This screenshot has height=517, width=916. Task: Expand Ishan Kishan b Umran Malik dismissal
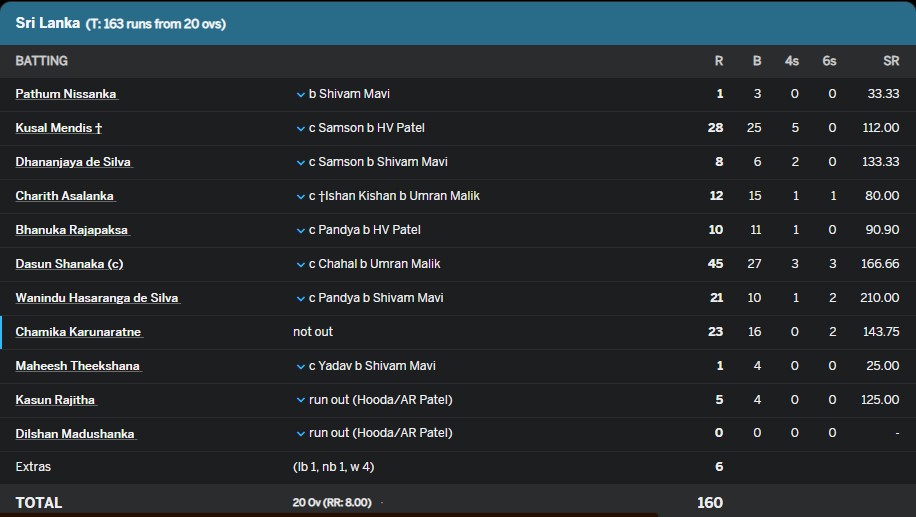click(300, 196)
